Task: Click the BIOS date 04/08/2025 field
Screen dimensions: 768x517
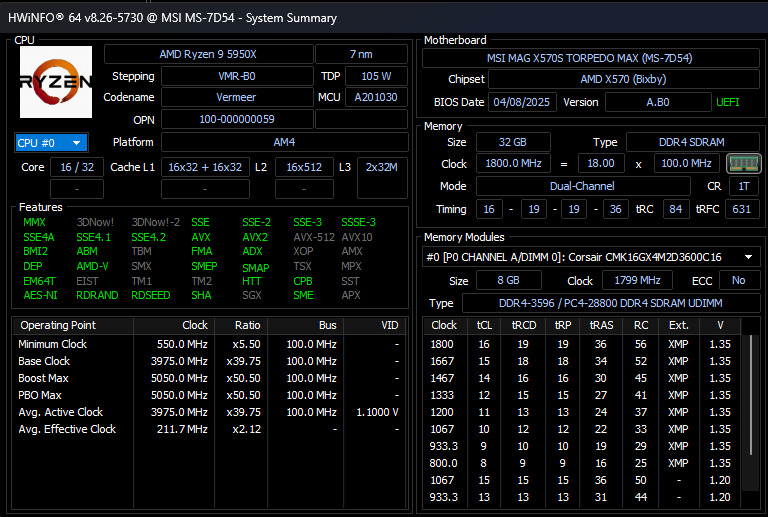Action: tap(522, 102)
